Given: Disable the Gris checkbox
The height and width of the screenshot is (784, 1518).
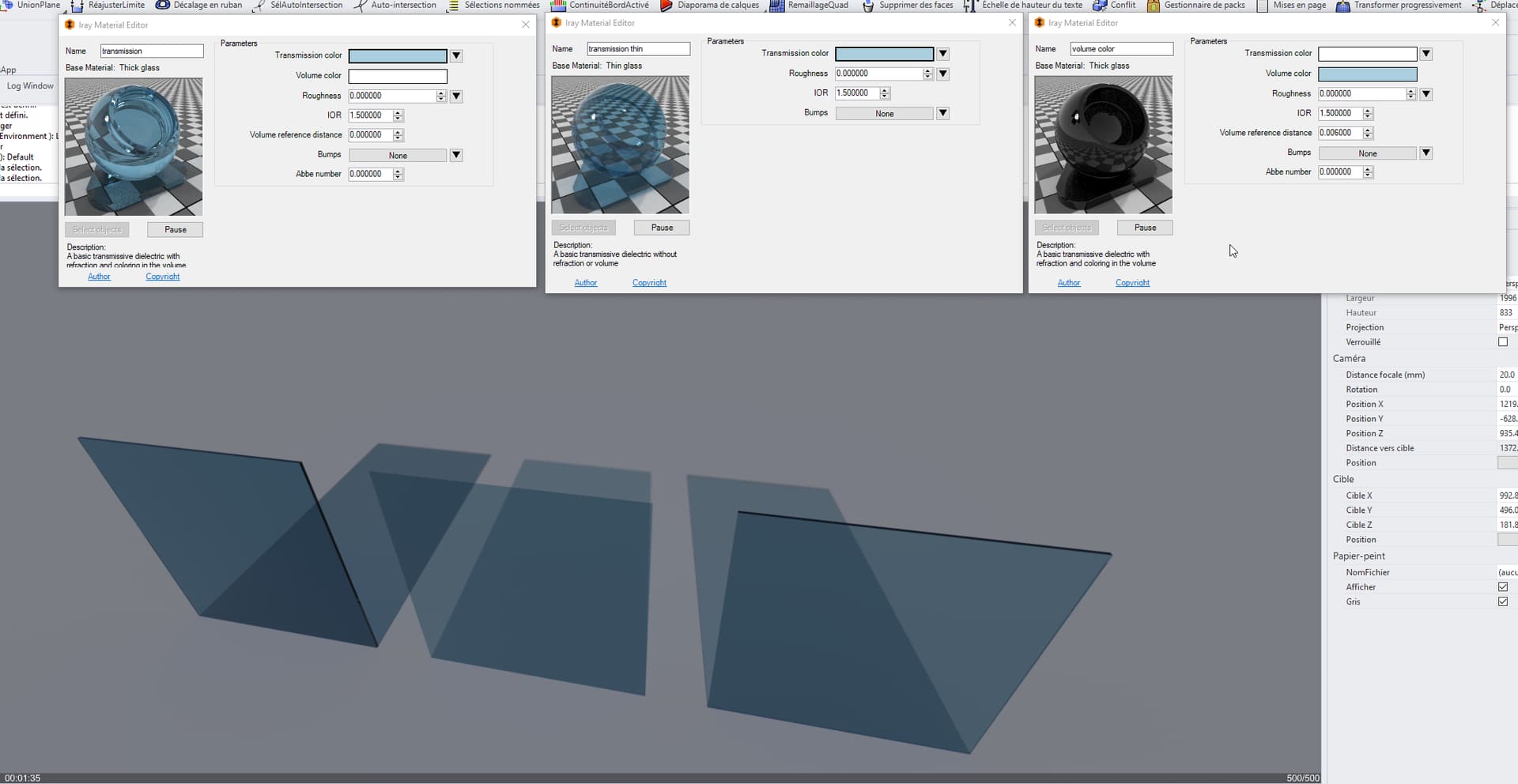Looking at the screenshot, I should pos(1502,601).
